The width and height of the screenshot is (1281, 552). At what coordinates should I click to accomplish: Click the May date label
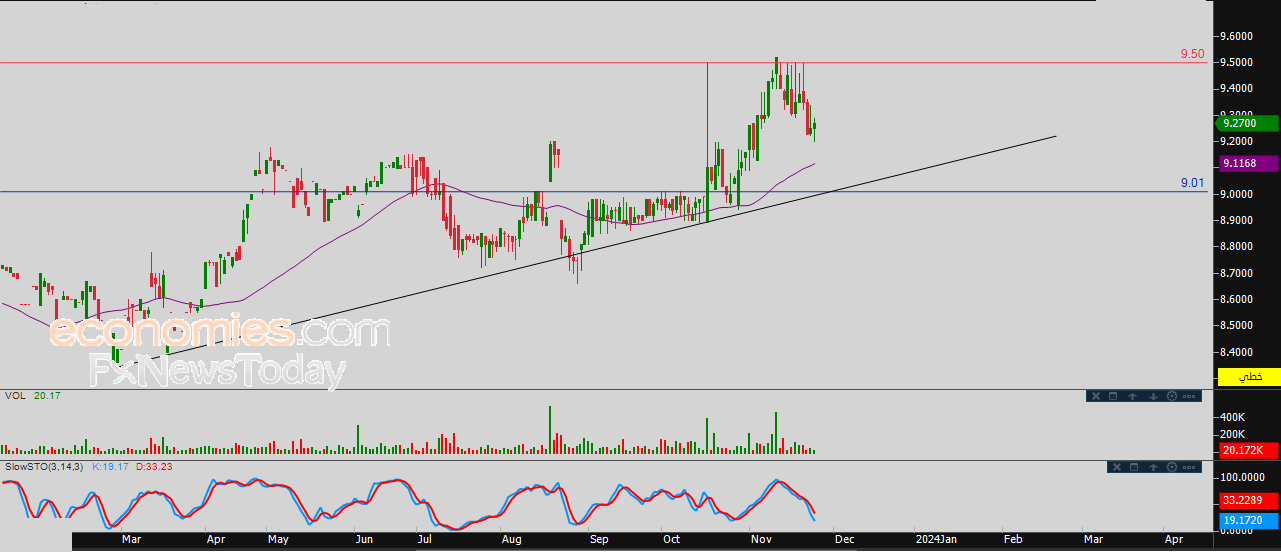click(278, 539)
